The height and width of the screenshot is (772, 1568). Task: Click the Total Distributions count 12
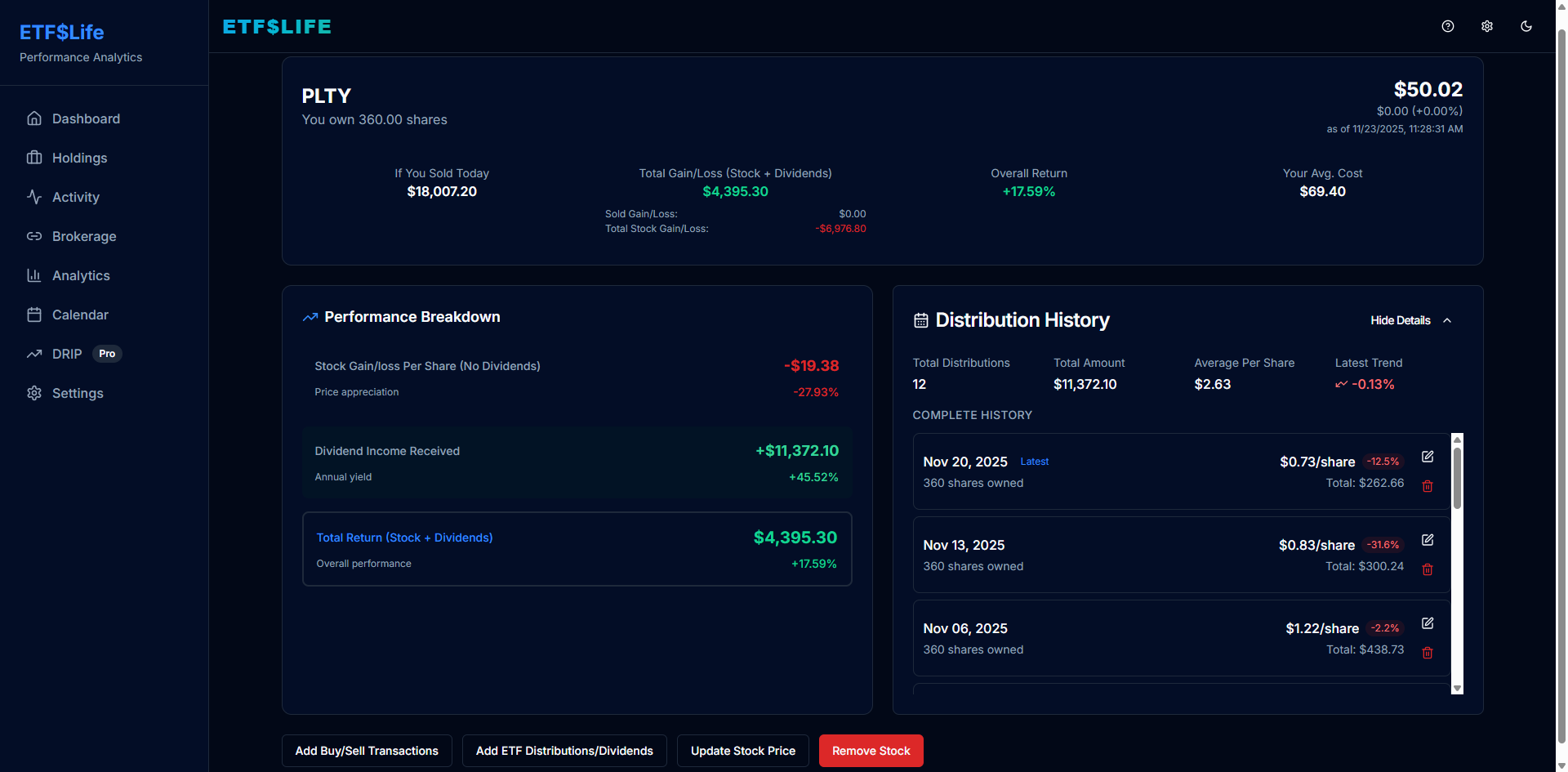coord(920,384)
